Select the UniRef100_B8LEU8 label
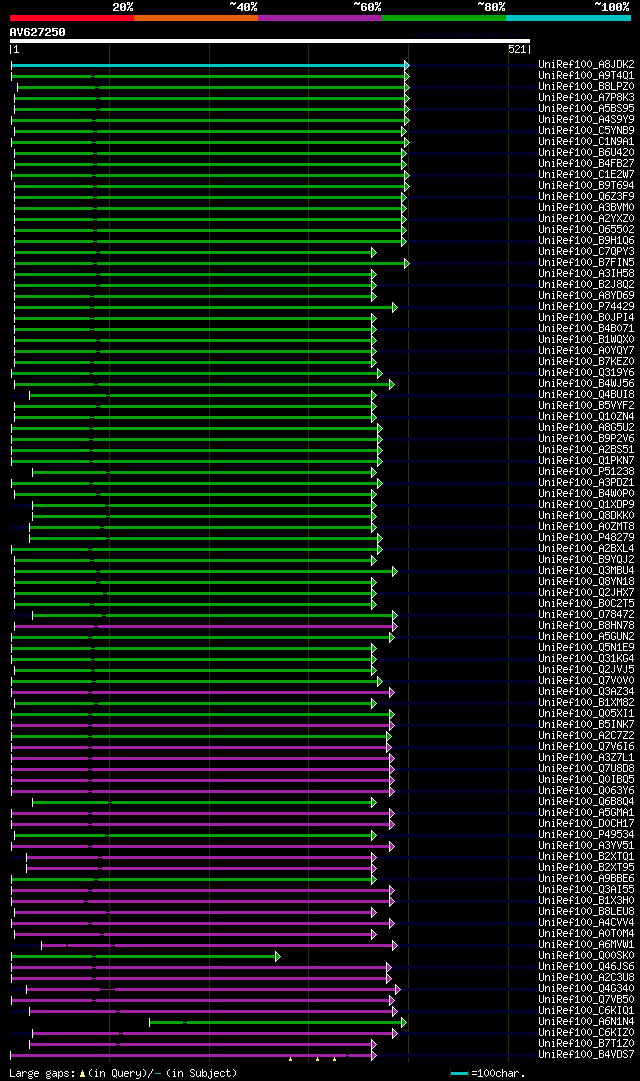 586,912
